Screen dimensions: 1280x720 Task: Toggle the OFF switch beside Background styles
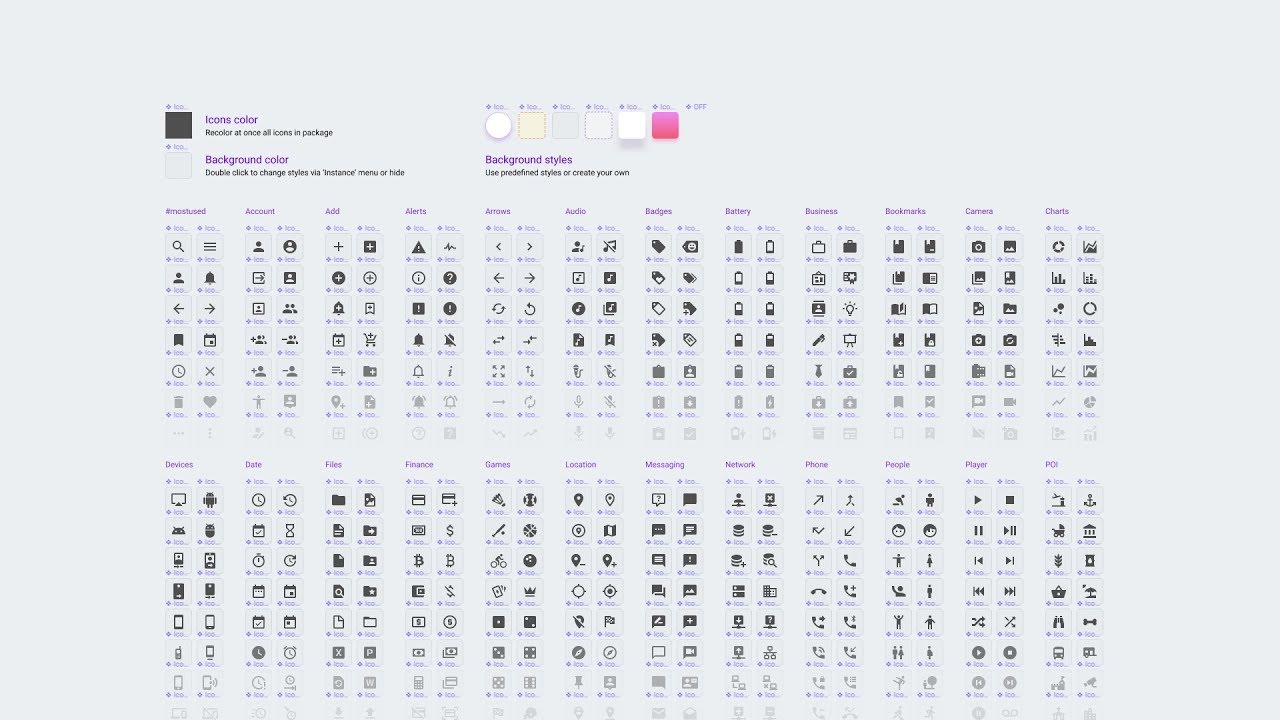tap(699, 106)
